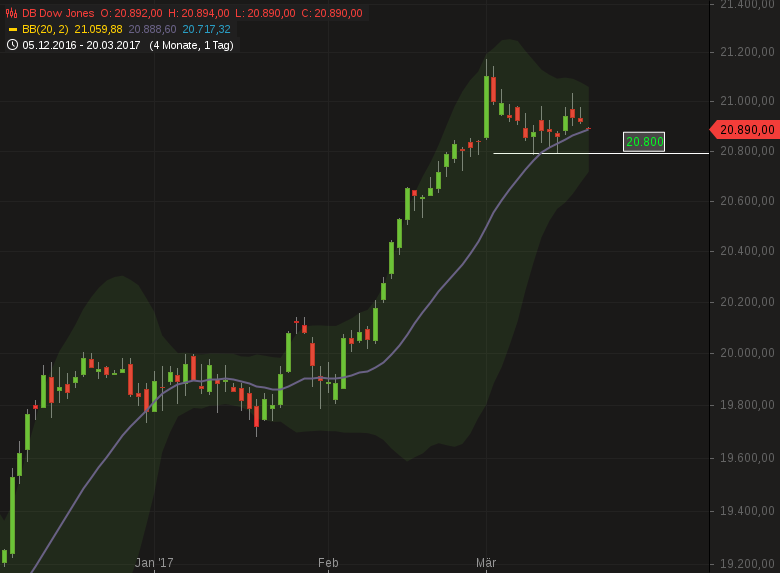
Task: Click the 19.800,00 price axis label
Action: [x=747, y=405]
